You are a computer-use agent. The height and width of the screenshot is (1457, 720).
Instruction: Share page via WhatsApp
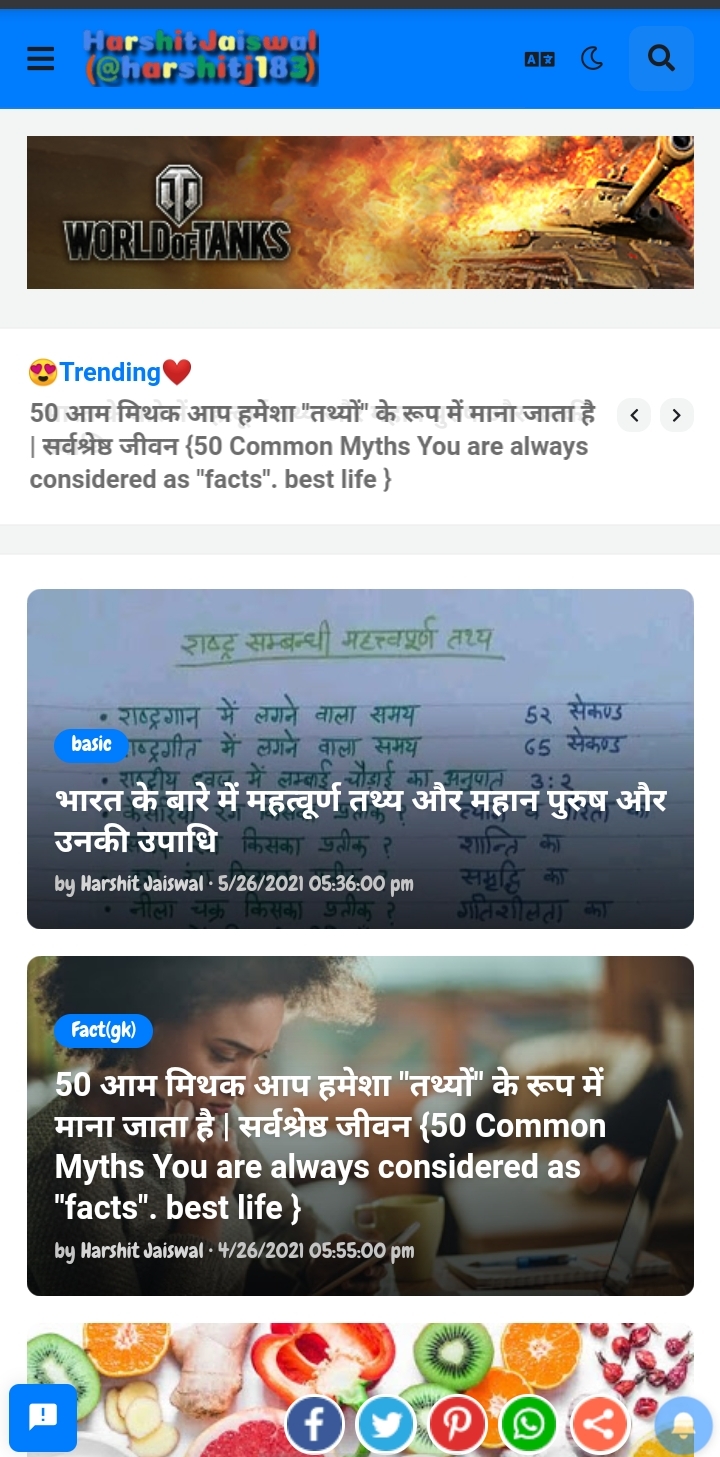coord(528,1424)
